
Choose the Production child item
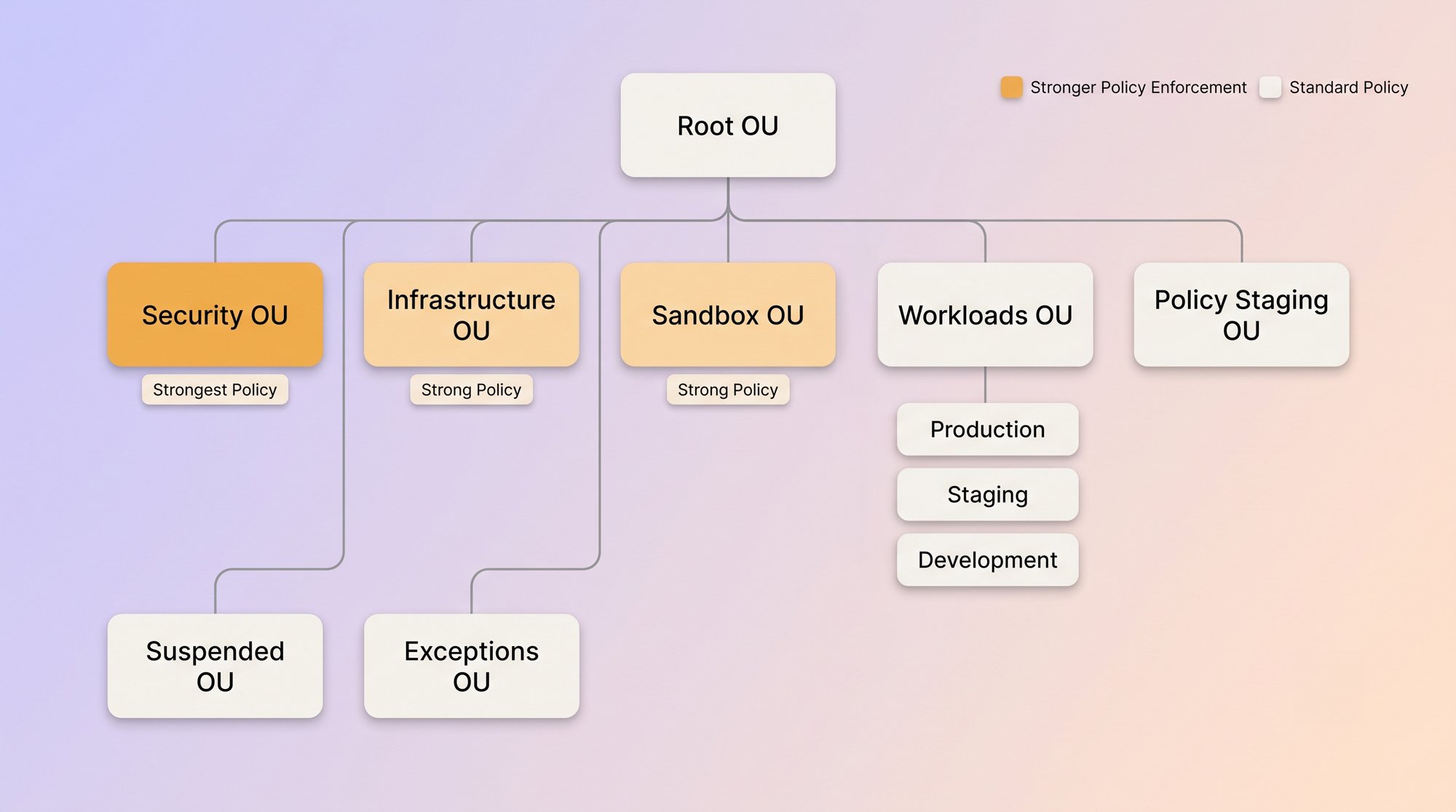[x=987, y=429]
